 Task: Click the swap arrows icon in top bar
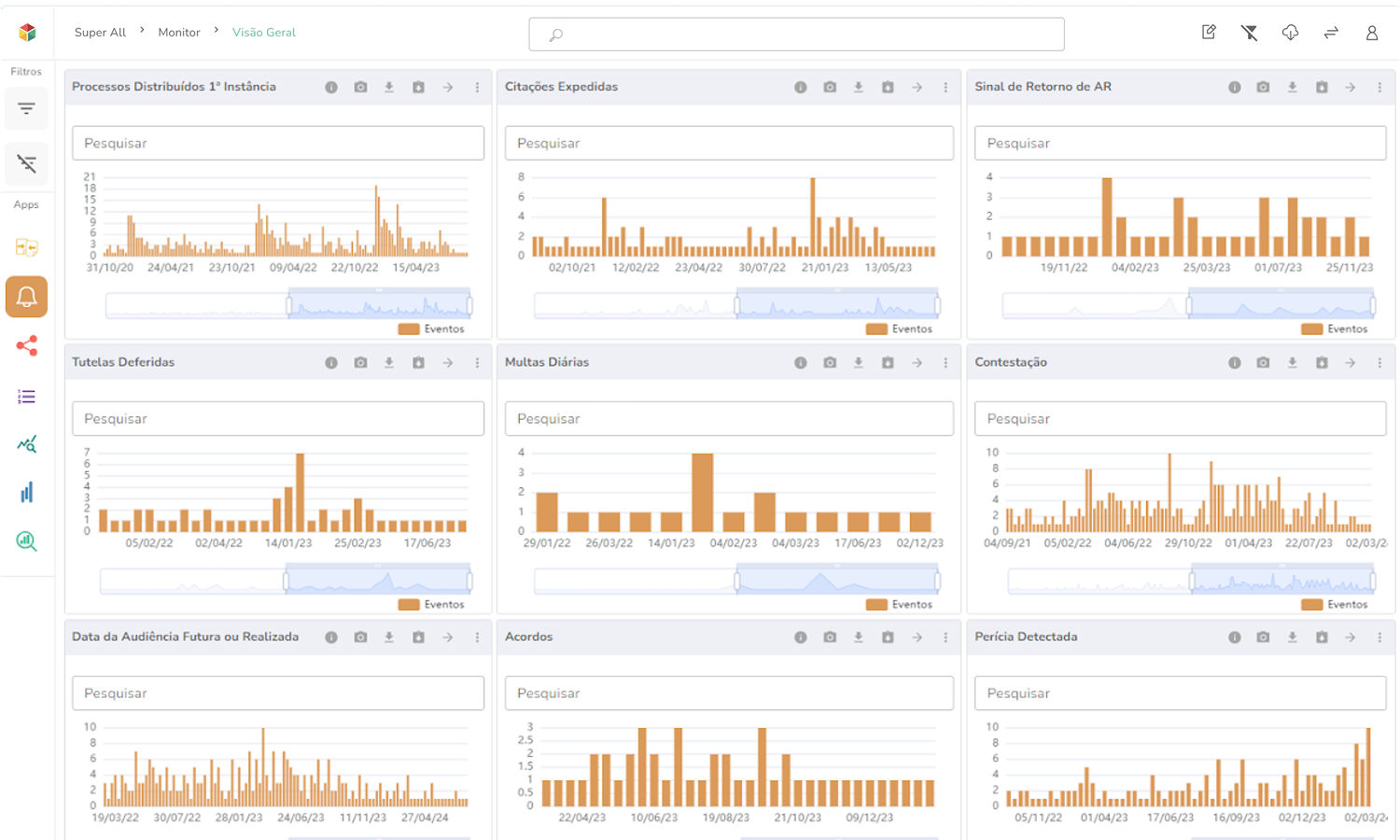tap(1331, 33)
